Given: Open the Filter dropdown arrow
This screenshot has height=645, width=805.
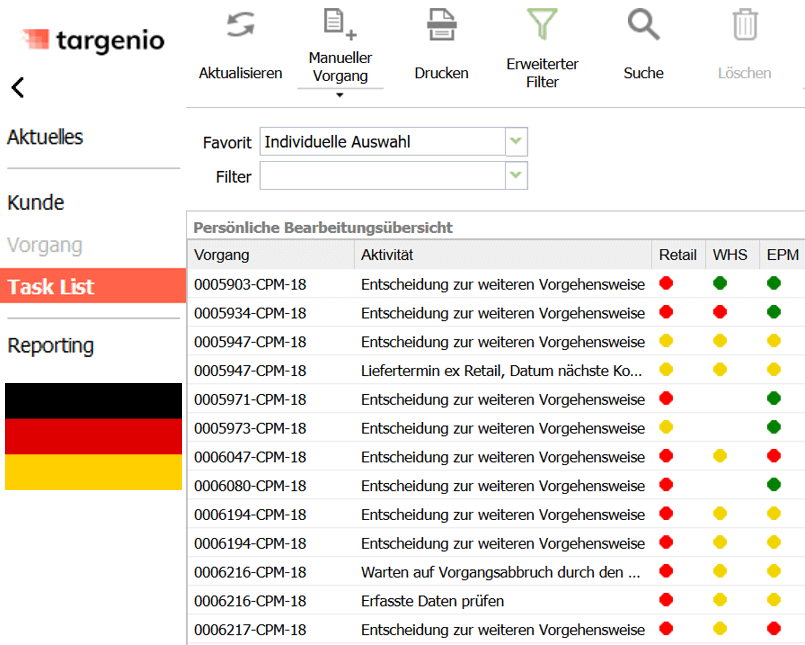Looking at the screenshot, I should [515, 176].
